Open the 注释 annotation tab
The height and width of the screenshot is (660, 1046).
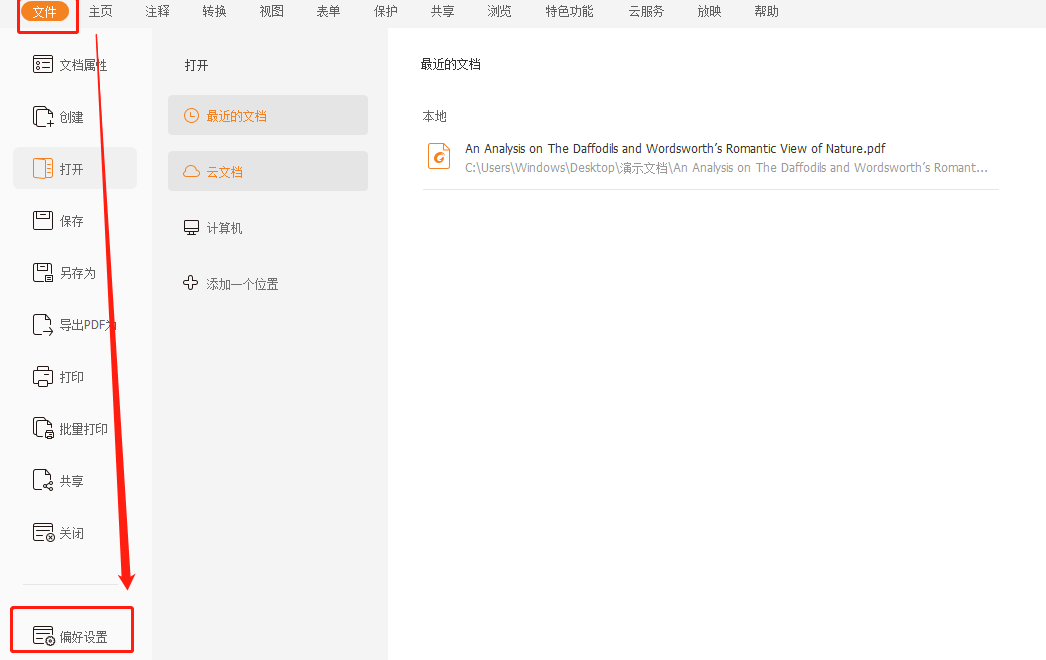point(156,11)
